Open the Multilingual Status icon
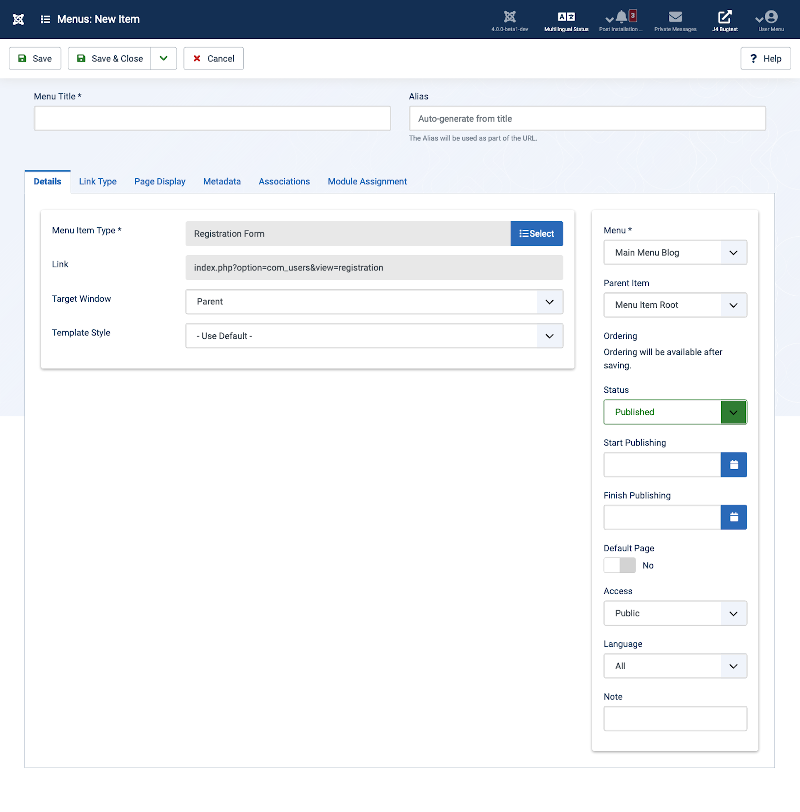This screenshot has height=812, width=800. coord(566,18)
